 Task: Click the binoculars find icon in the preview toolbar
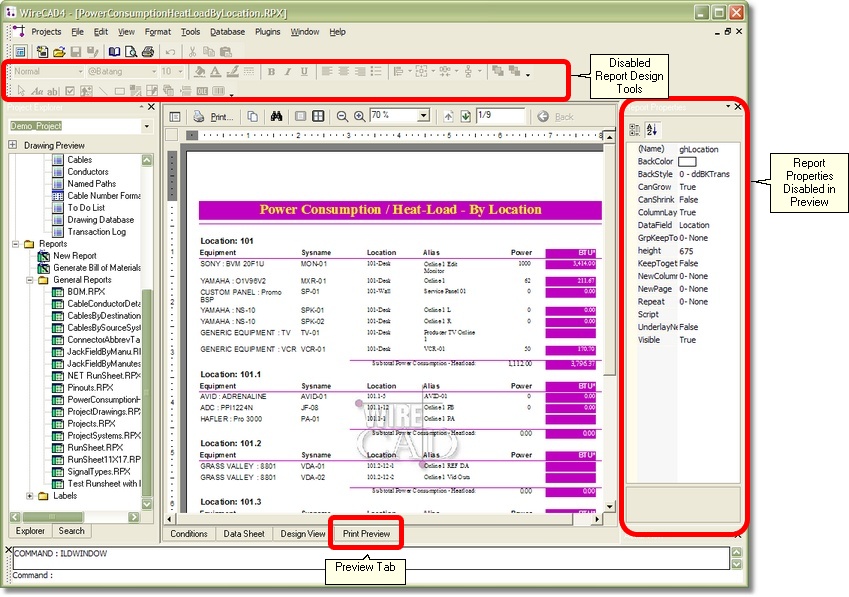pos(276,116)
